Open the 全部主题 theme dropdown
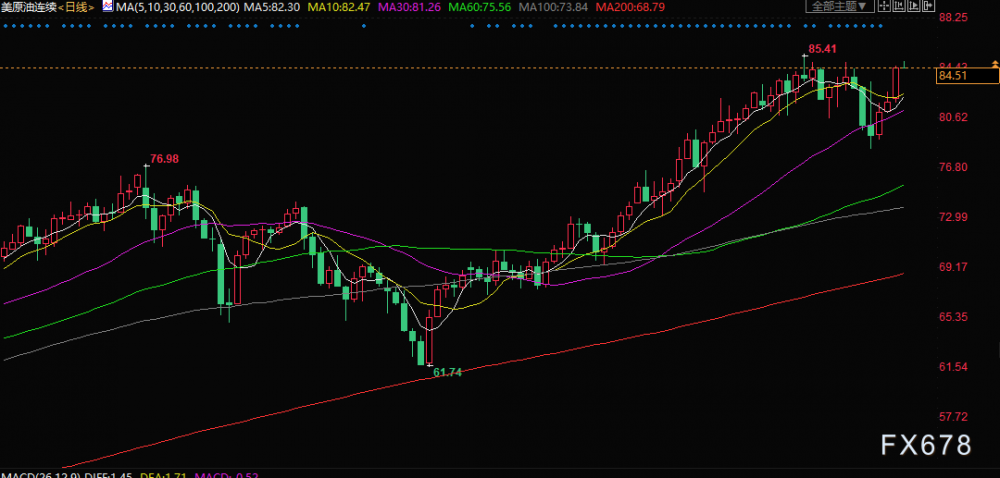The height and width of the screenshot is (478, 1000). 840,6
